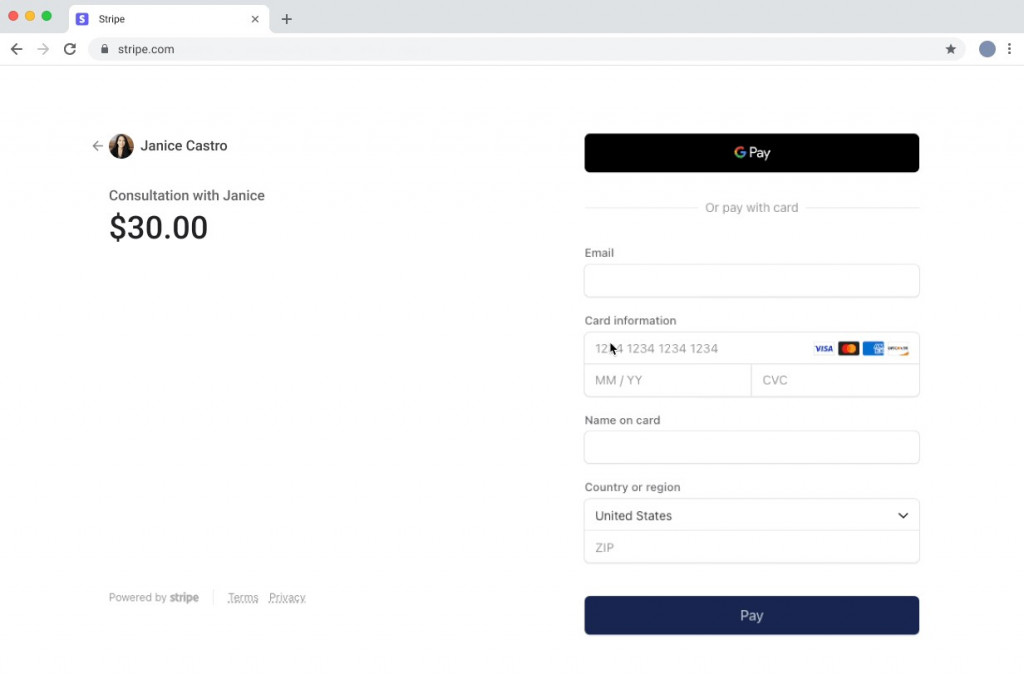Click the Email input field
1024x679 pixels.
click(751, 281)
